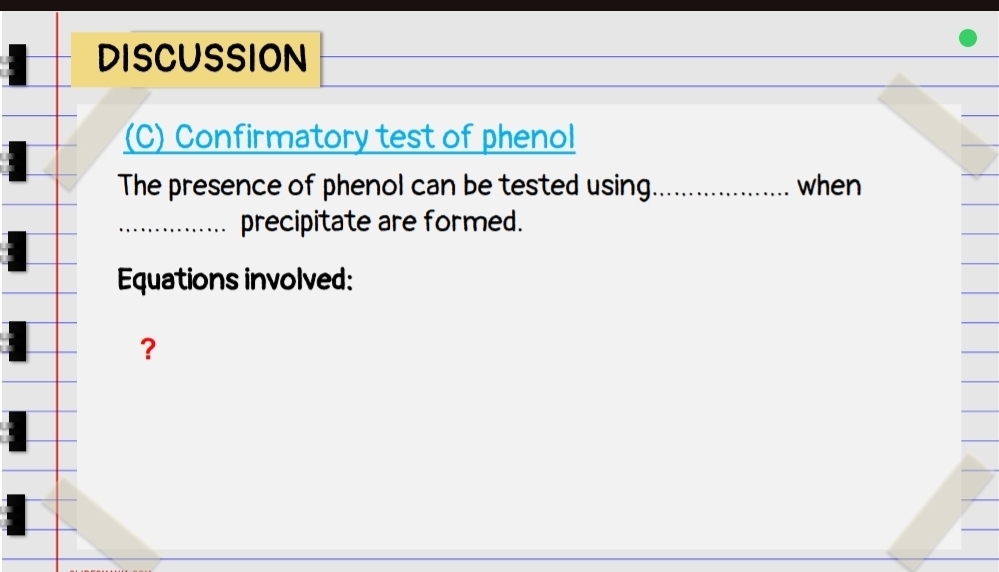Select the DISCUSSION yellow label
Image resolution: width=999 pixels, height=572 pixels.
[x=196, y=59]
